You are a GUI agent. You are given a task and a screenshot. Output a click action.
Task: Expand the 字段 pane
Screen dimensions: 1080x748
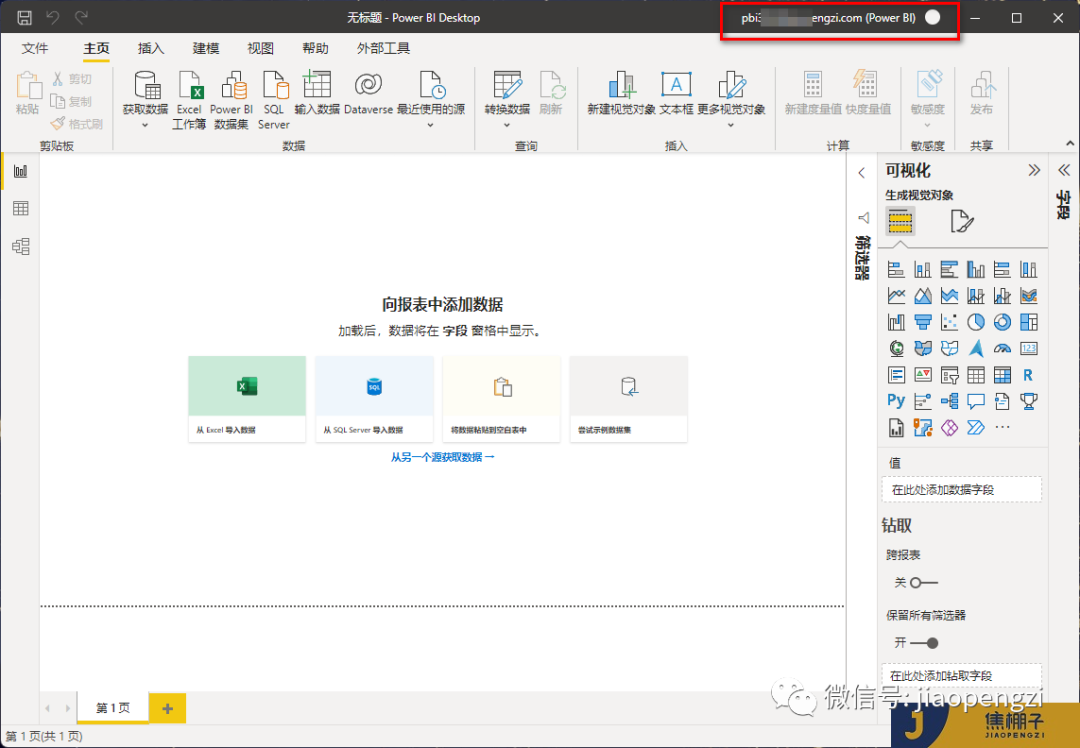point(1064,170)
